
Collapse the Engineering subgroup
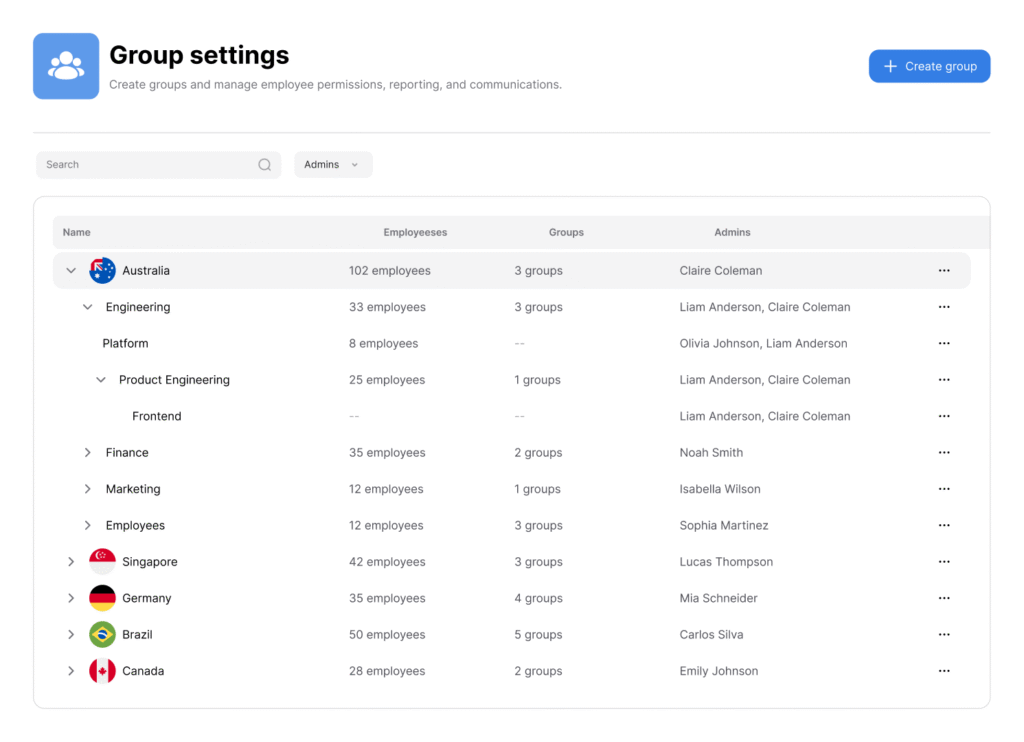(x=88, y=307)
